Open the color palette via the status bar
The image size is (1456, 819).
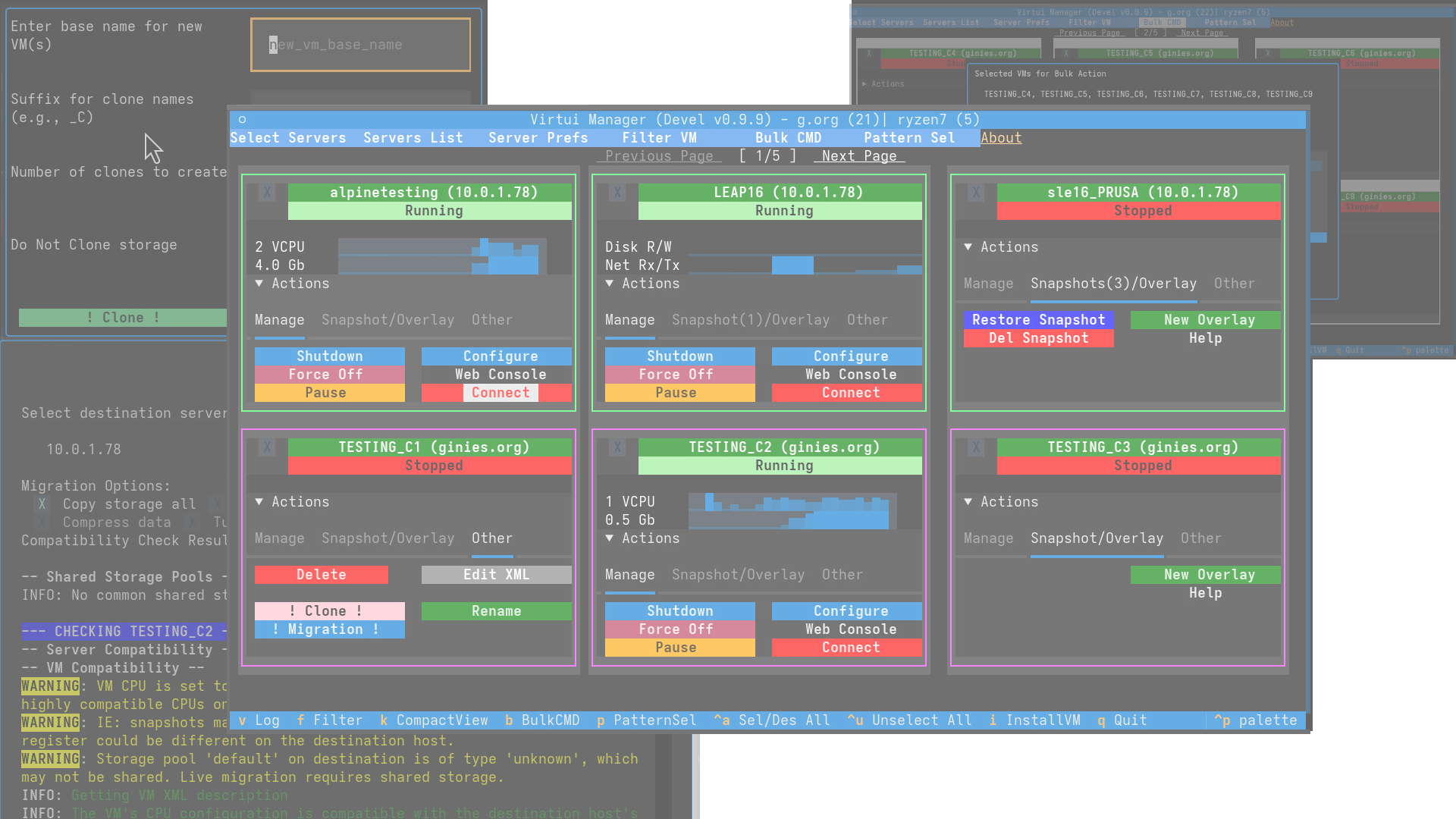[1256, 720]
